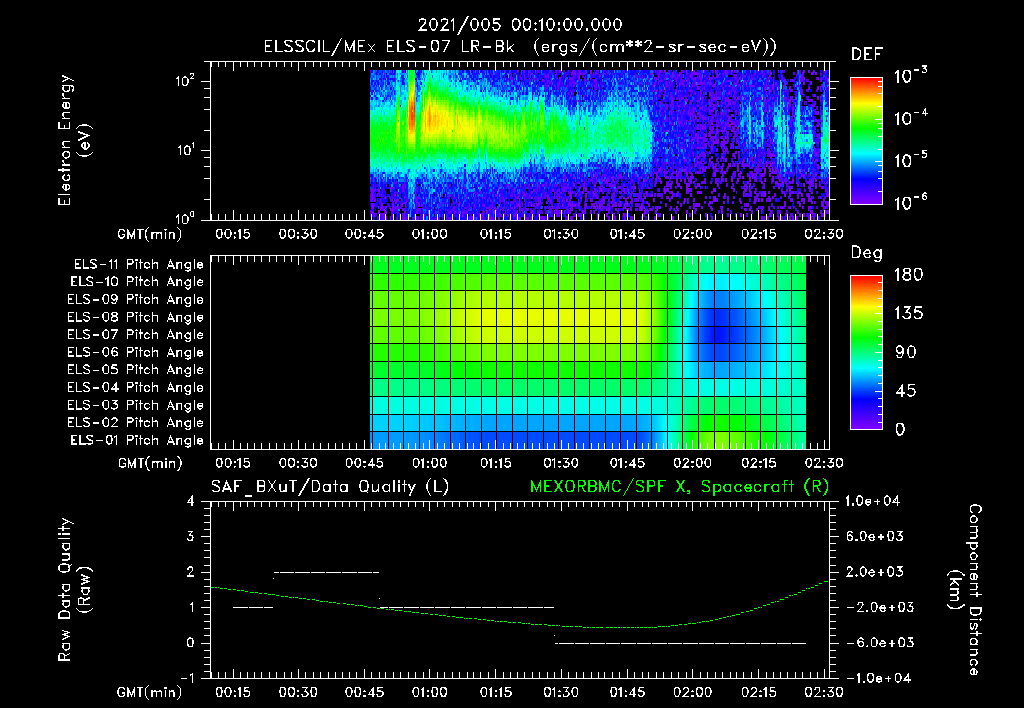The width and height of the screenshot is (1024, 708).
Task: Select the ELS-01 Pitch Angle row label
Action: [137, 440]
